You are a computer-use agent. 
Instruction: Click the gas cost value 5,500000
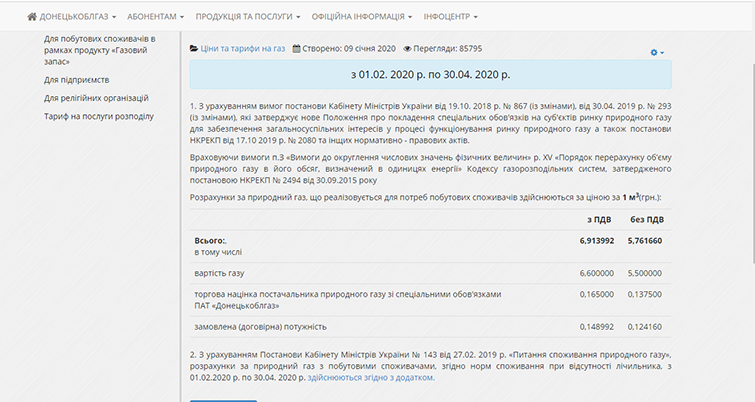click(x=645, y=273)
